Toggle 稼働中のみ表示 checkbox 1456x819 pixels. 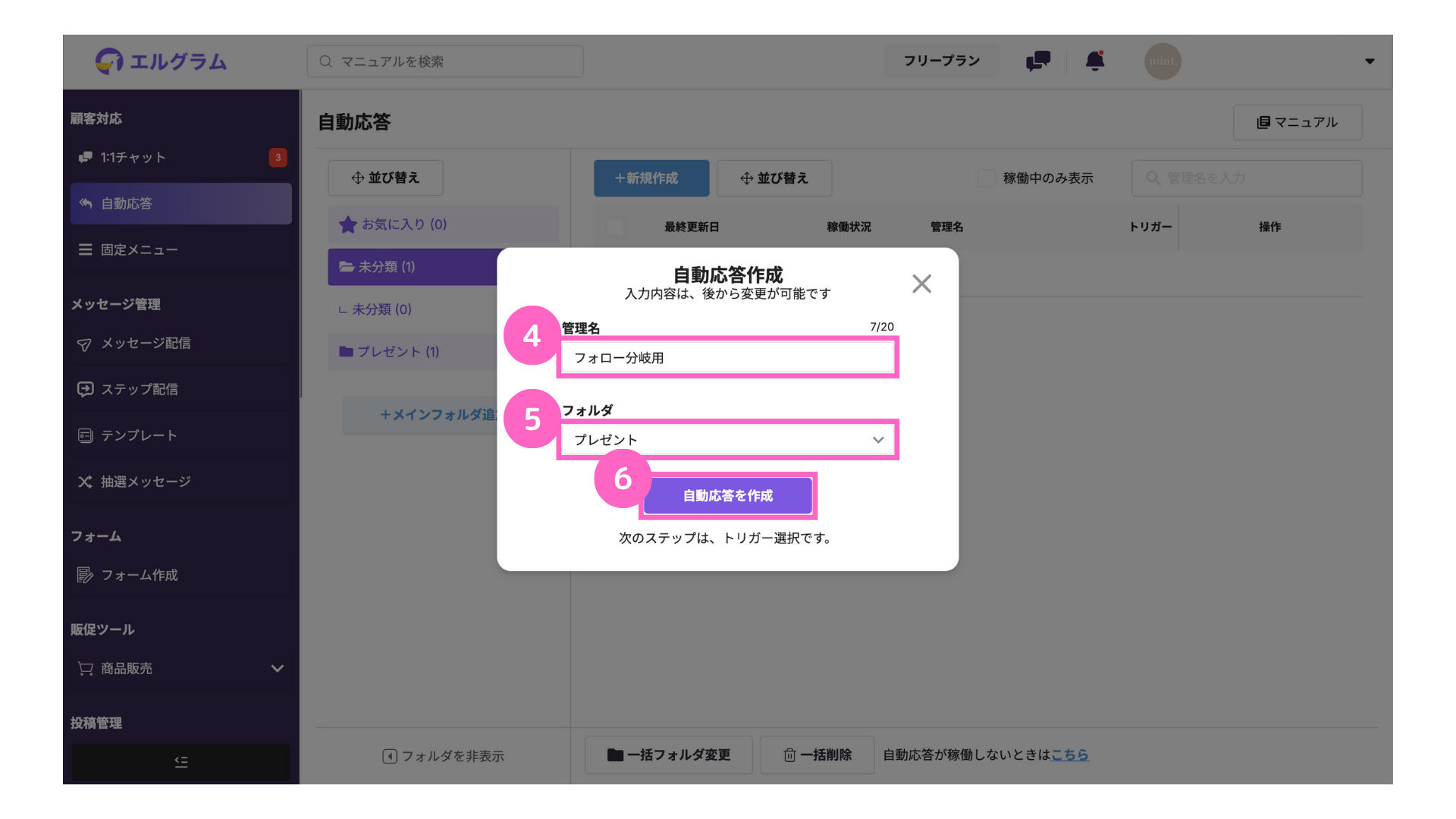point(986,178)
